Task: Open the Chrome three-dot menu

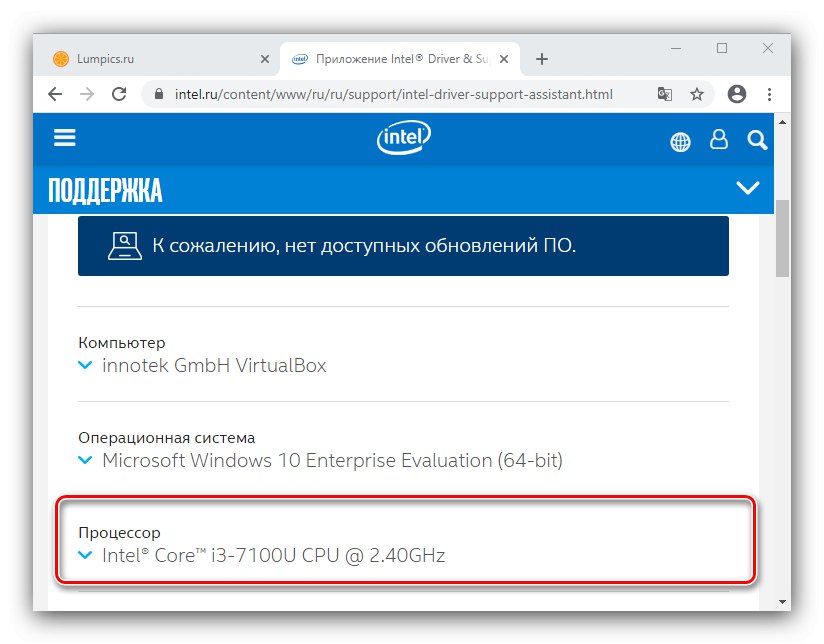Action: click(770, 94)
